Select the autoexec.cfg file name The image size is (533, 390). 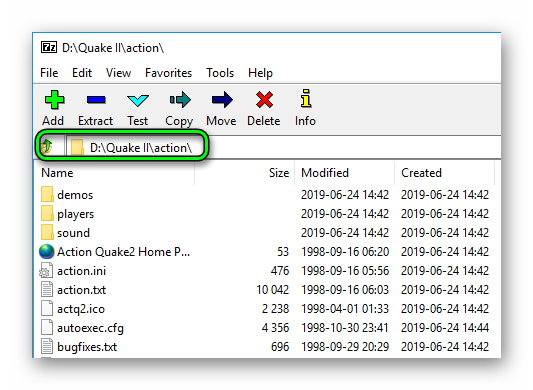point(90,328)
